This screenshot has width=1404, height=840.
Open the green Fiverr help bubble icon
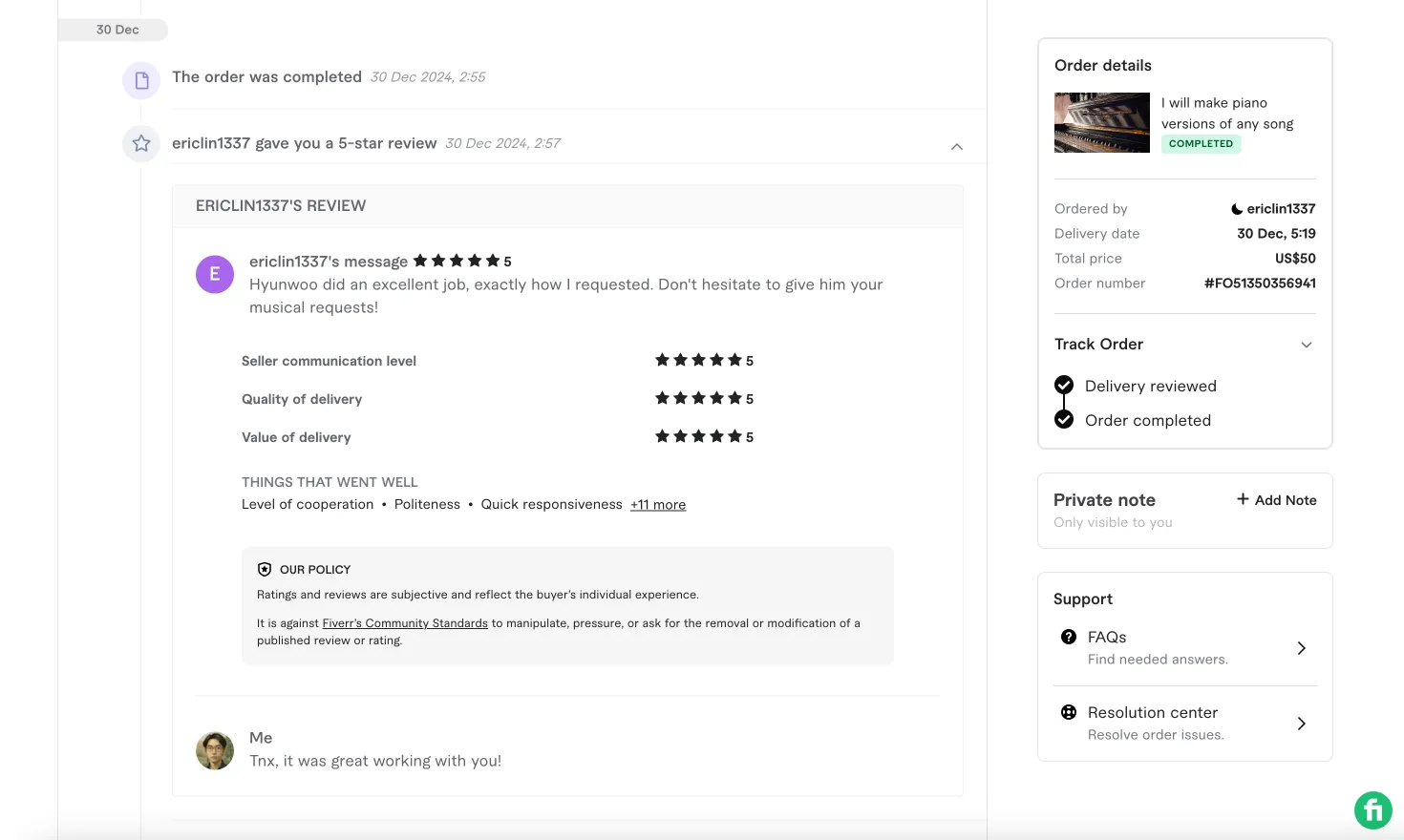pos(1373,811)
